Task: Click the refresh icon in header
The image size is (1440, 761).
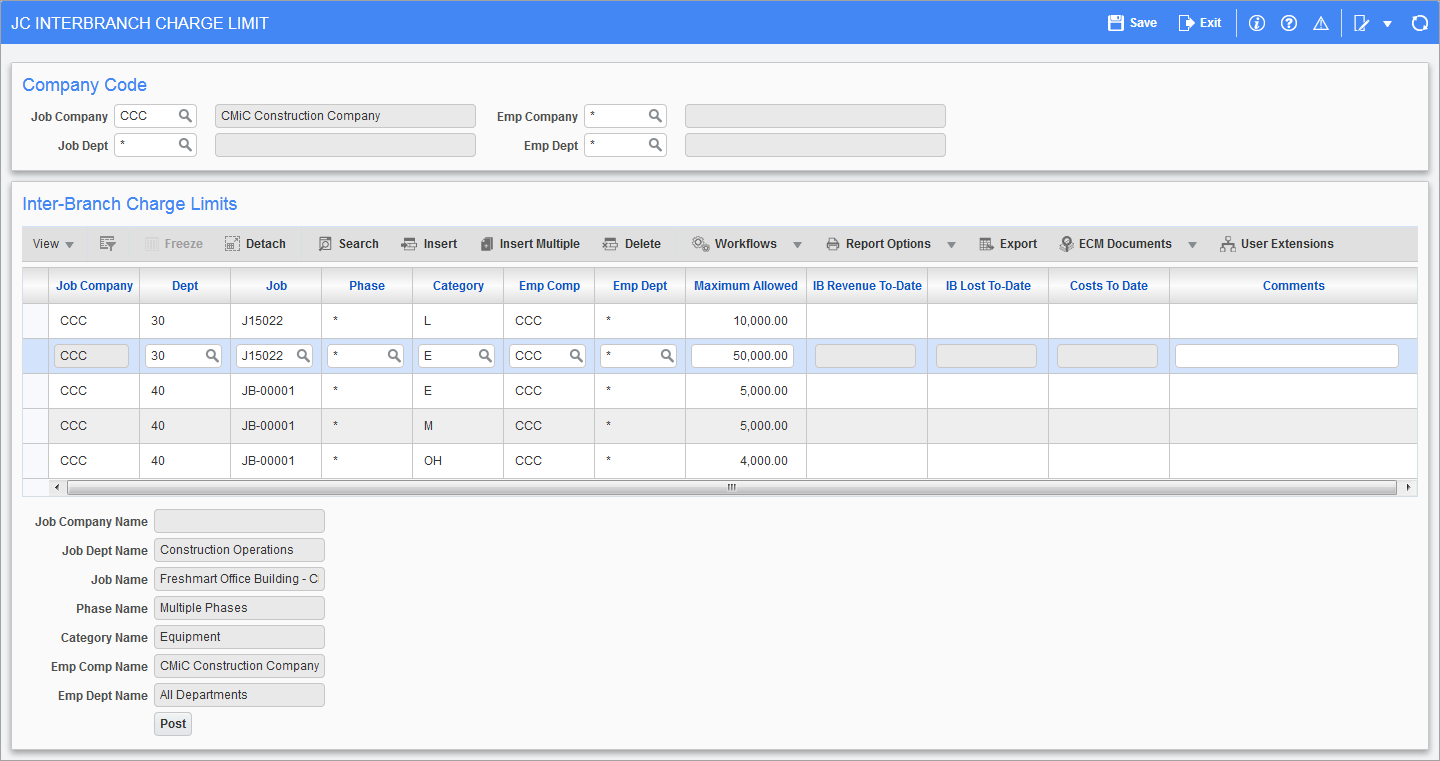Action: point(1419,23)
